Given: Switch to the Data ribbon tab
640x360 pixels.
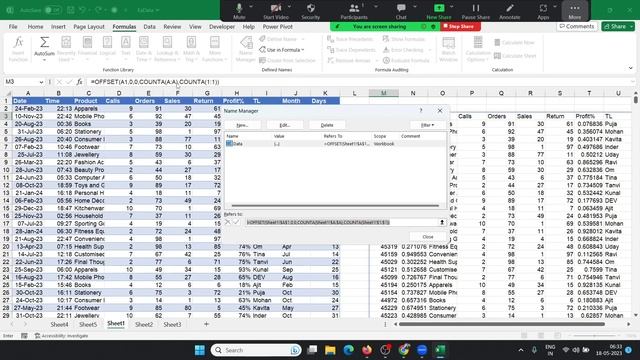Looking at the screenshot, I should pyautogui.click(x=149, y=27).
